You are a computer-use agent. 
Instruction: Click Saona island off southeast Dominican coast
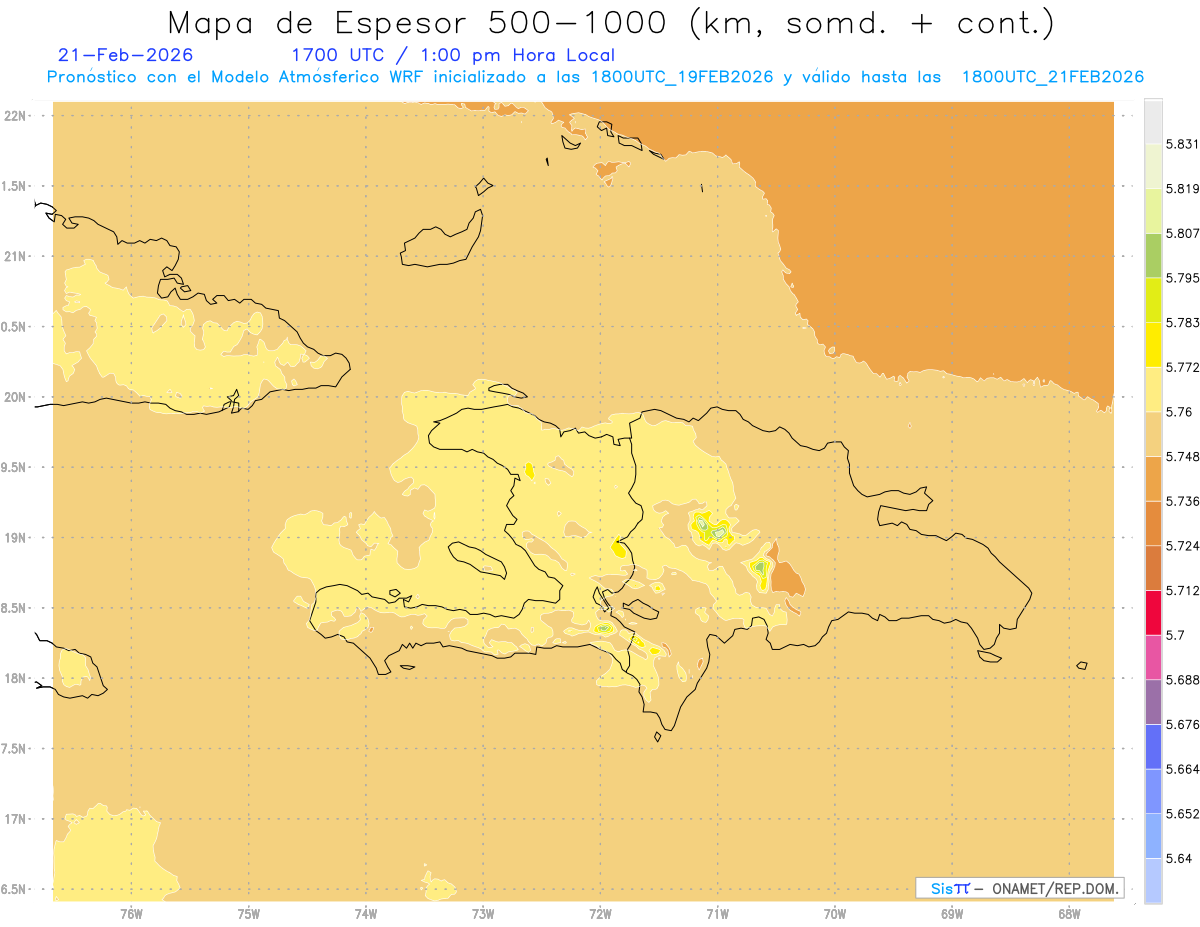(x=990, y=656)
